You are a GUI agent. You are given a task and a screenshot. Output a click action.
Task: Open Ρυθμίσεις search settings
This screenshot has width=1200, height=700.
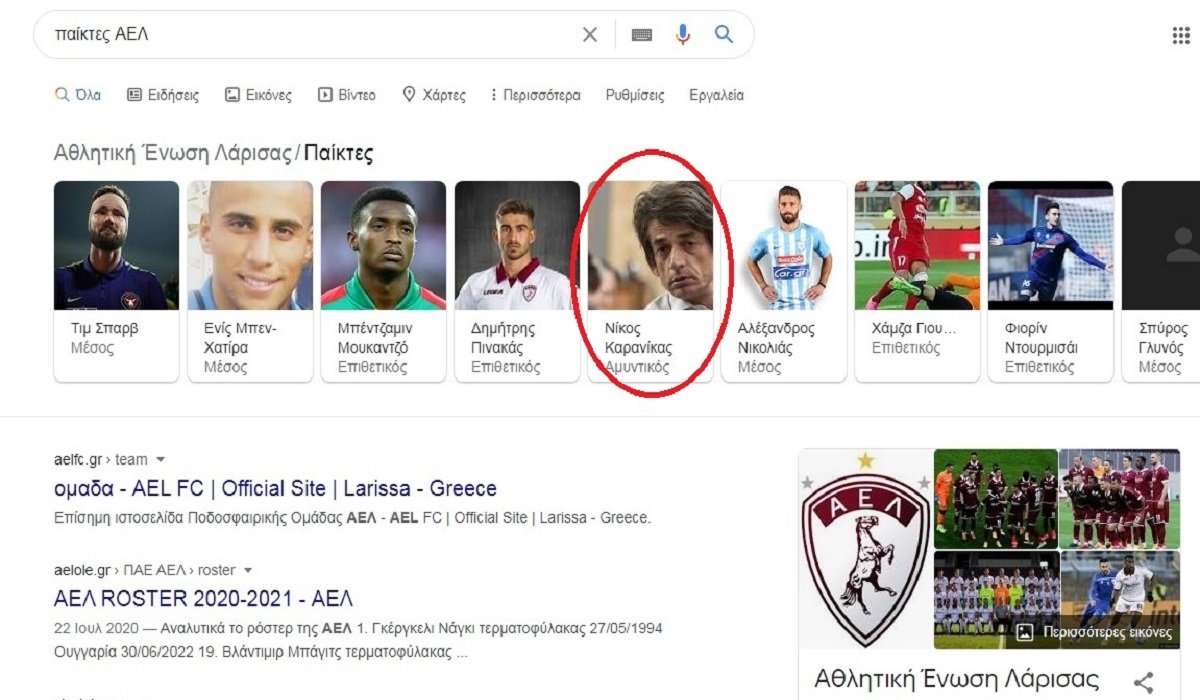point(635,96)
